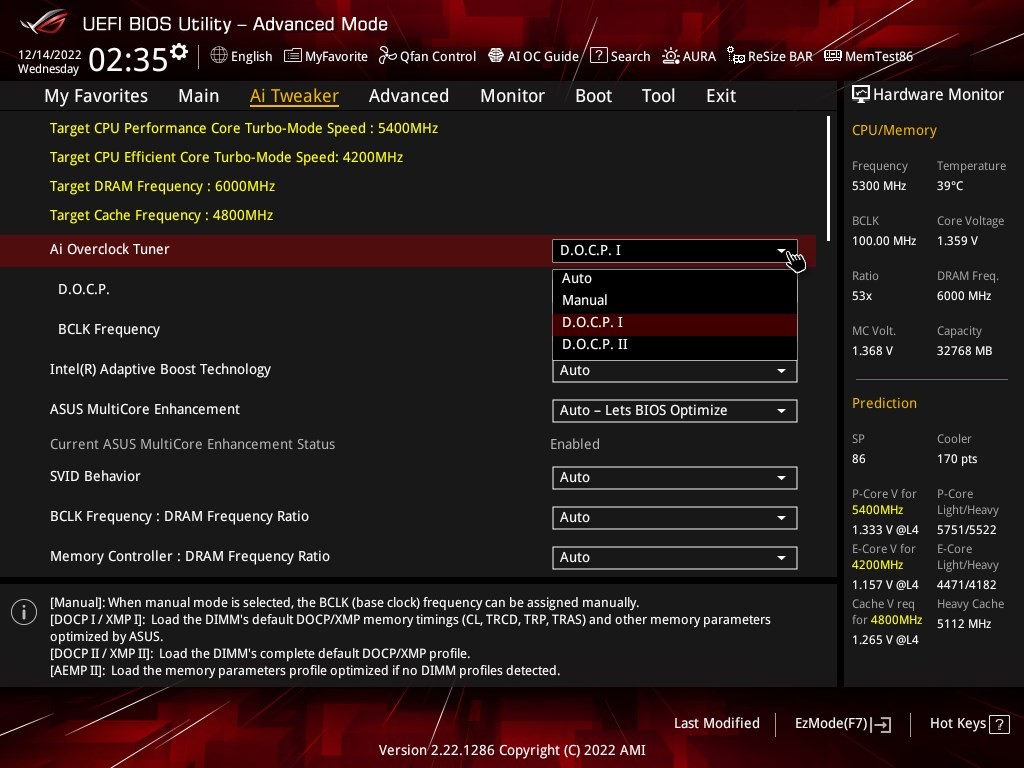This screenshot has width=1024, height=768.
Task: Click the Hardware Monitor panel icon
Action: [x=861, y=94]
